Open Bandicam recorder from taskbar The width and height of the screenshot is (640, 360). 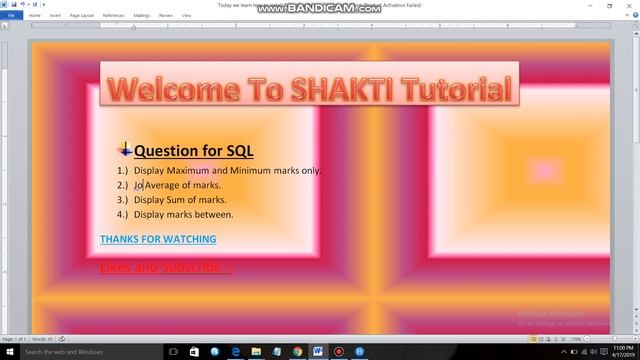pyautogui.click(x=339, y=352)
